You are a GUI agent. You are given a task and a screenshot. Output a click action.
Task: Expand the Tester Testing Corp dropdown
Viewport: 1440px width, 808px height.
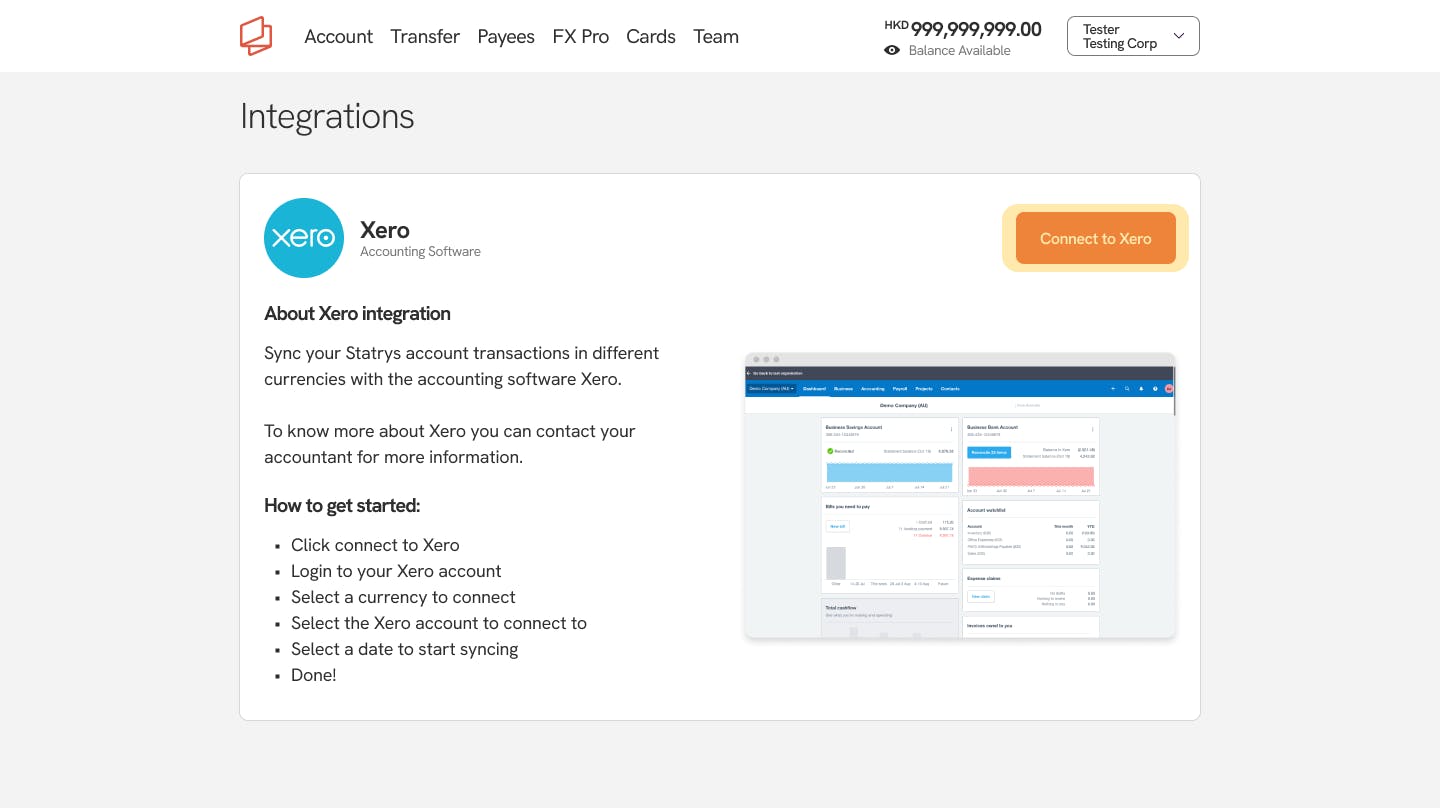click(1133, 36)
